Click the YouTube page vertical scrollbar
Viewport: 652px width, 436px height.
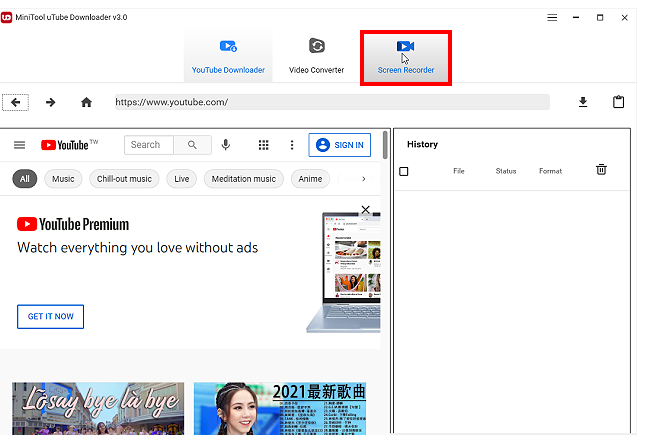[x=385, y=145]
